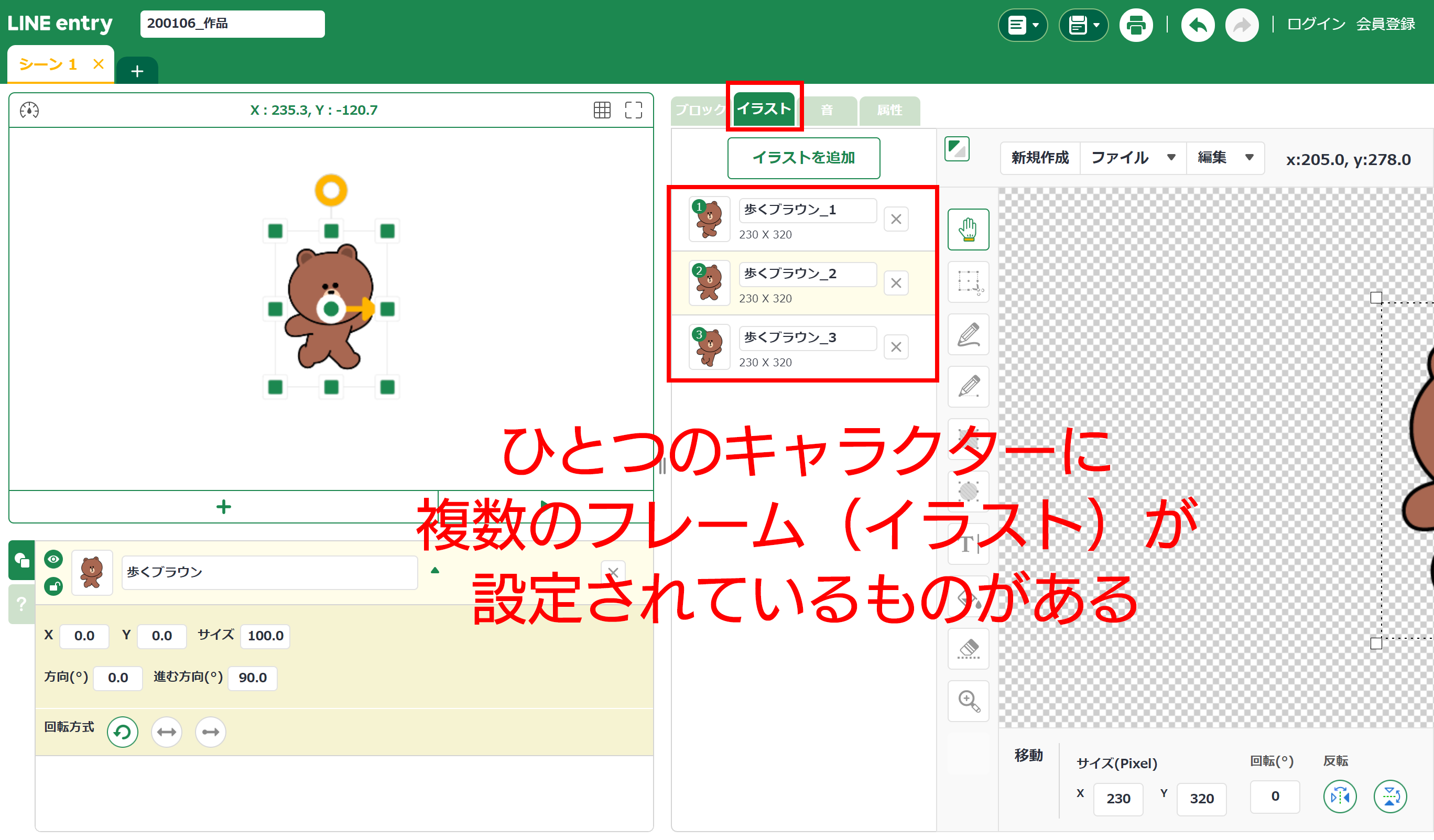
Task: Select the hand (pan) tool
Action: tap(968, 230)
